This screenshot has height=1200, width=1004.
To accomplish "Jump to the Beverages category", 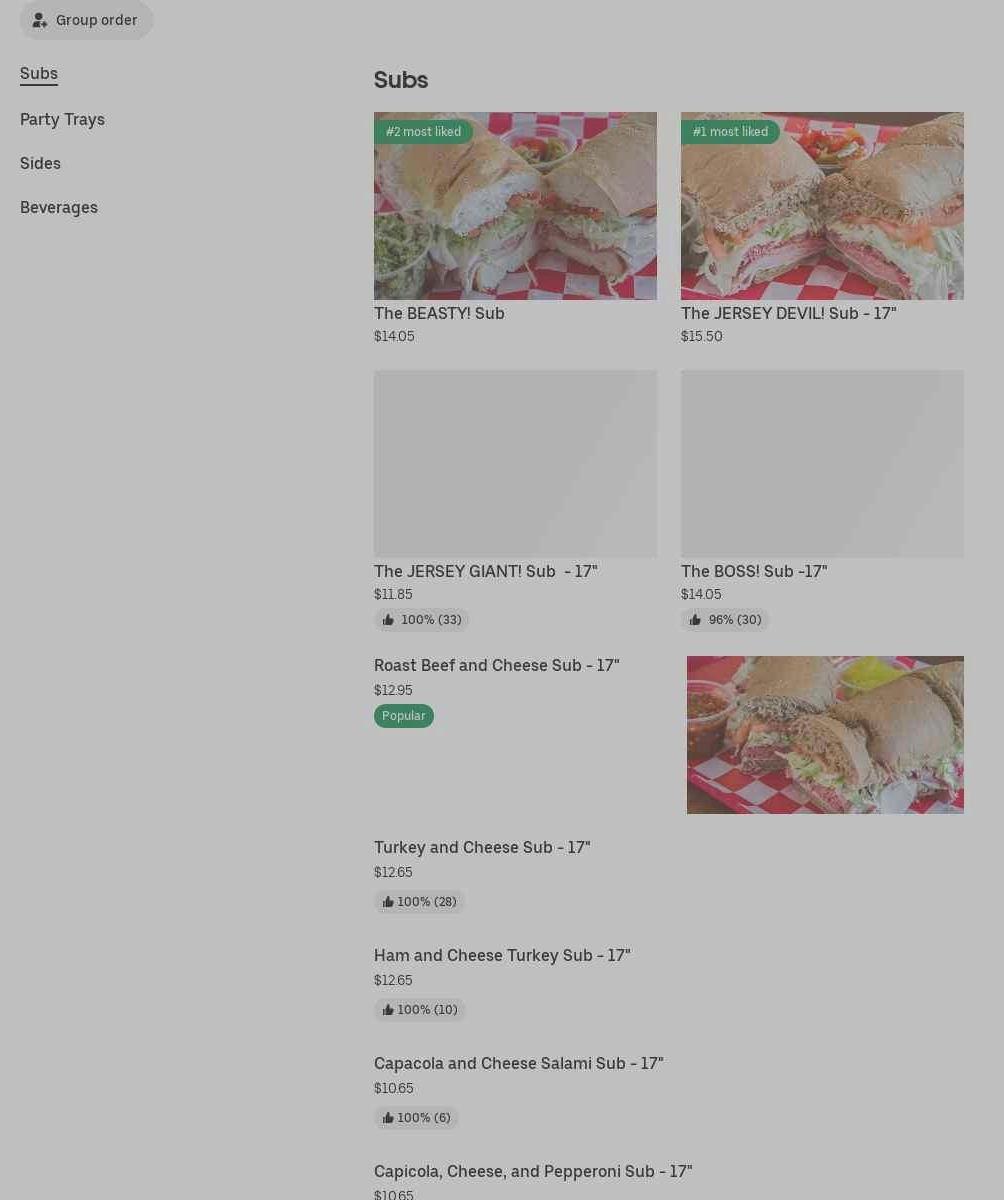I will point(59,207).
